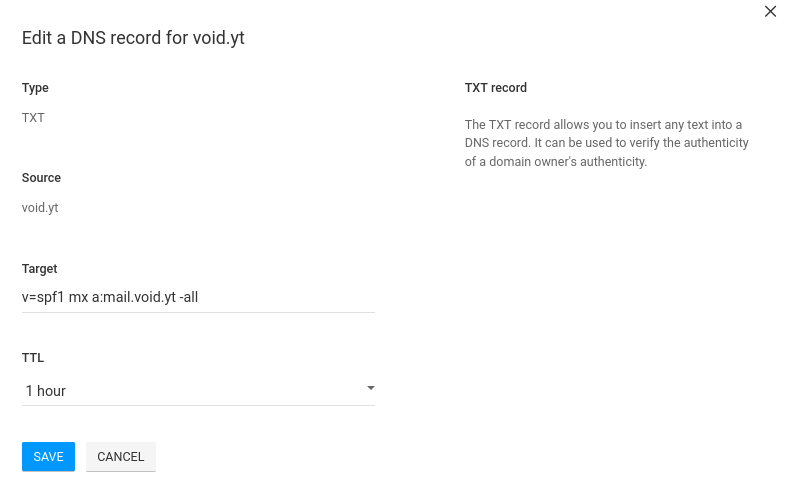Viewport: 787px width, 491px height.
Task: Cancel editing the DNS record
Action: coord(121,456)
